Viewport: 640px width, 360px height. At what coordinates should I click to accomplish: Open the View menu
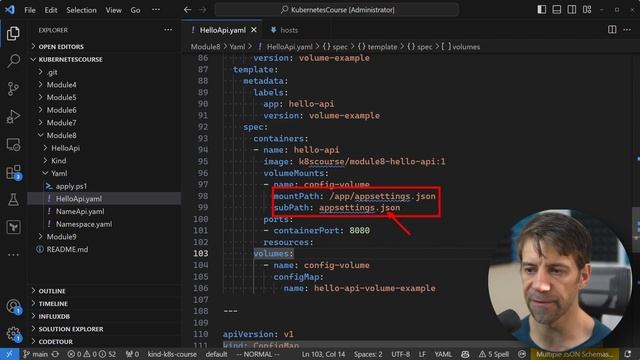pyautogui.click(x=113, y=10)
